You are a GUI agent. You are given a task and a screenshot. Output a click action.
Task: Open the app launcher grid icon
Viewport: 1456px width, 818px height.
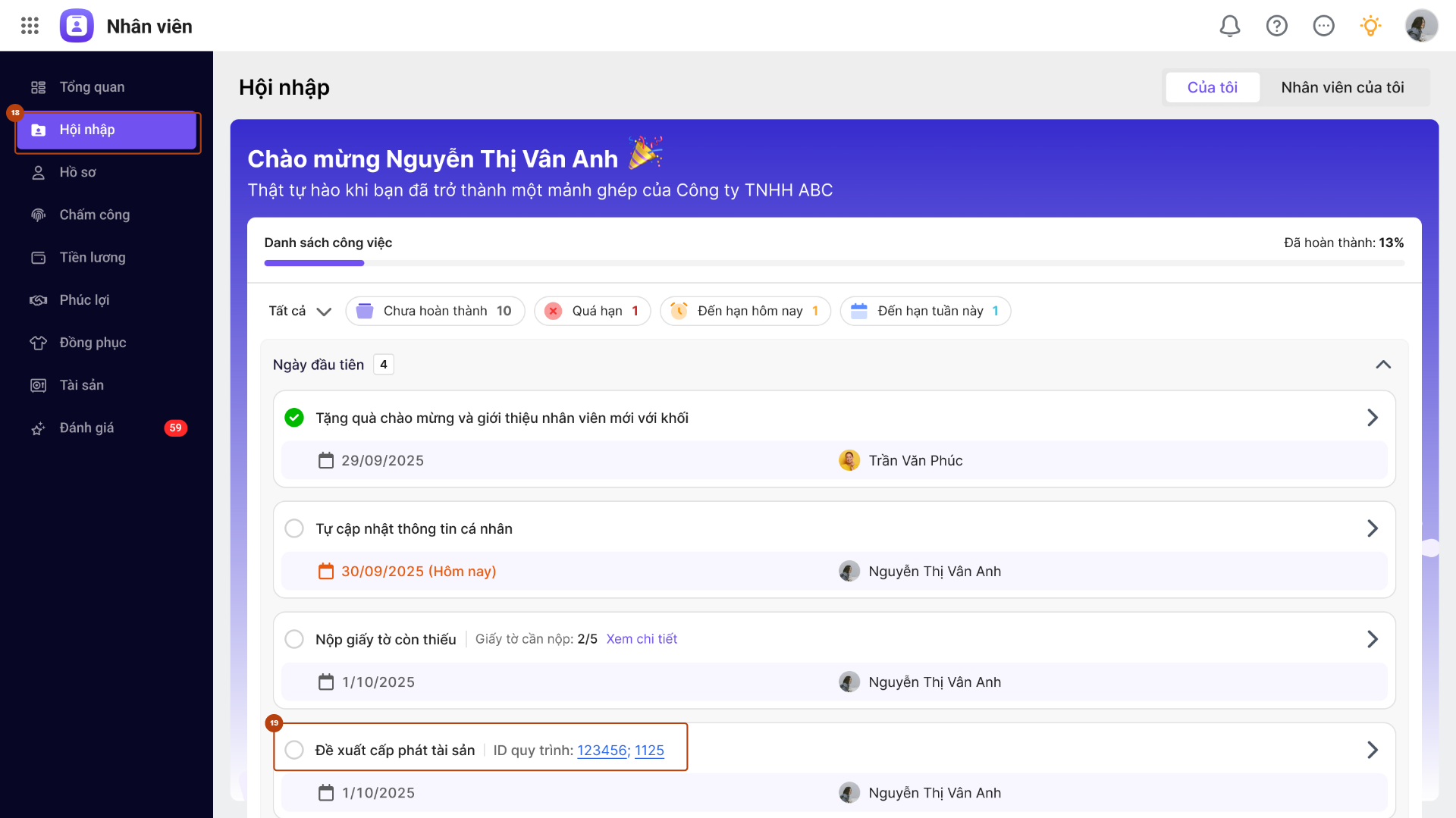click(x=30, y=26)
